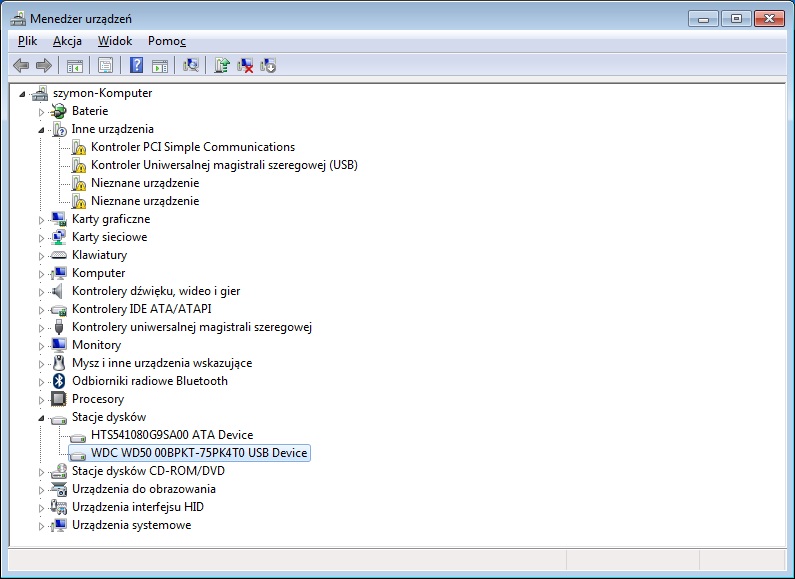Viewport: 795px width, 579px height.
Task: Open the Plik menu
Action: coord(27,41)
